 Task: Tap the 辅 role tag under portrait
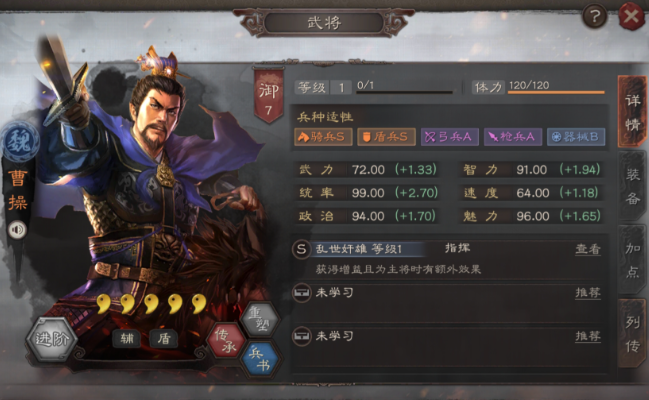127,339
